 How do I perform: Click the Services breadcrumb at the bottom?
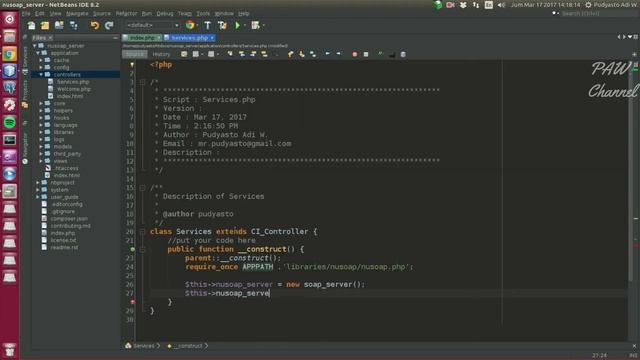click(144, 346)
